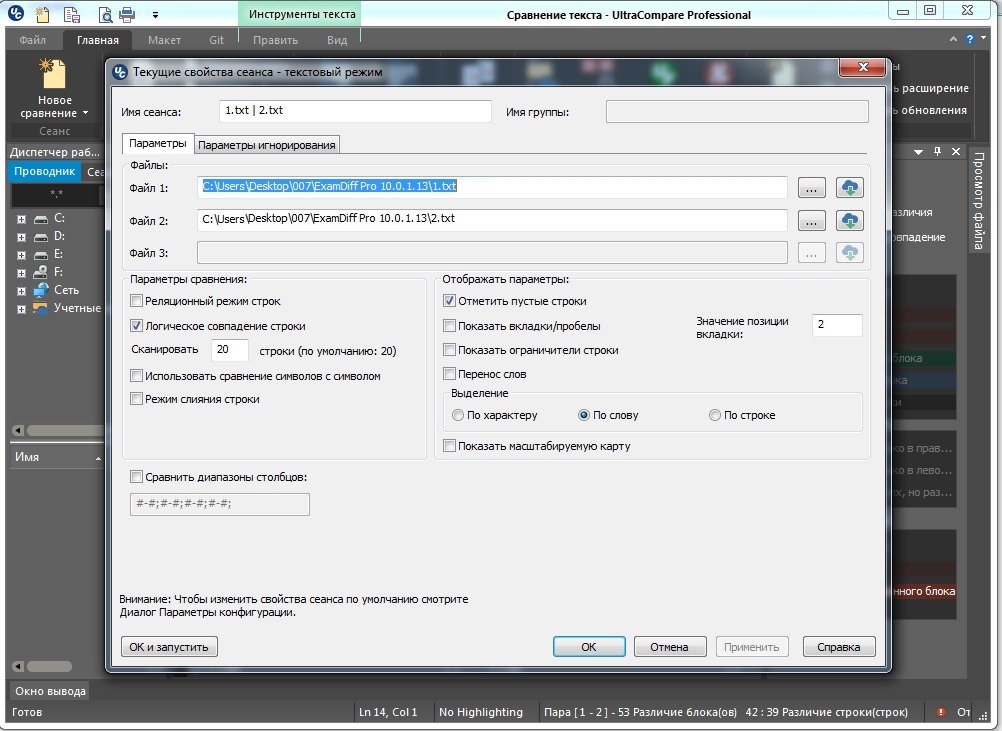Open the Вид ribbon tab
Image resolution: width=1002 pixels, height=731 pixels.
(337, 40)
